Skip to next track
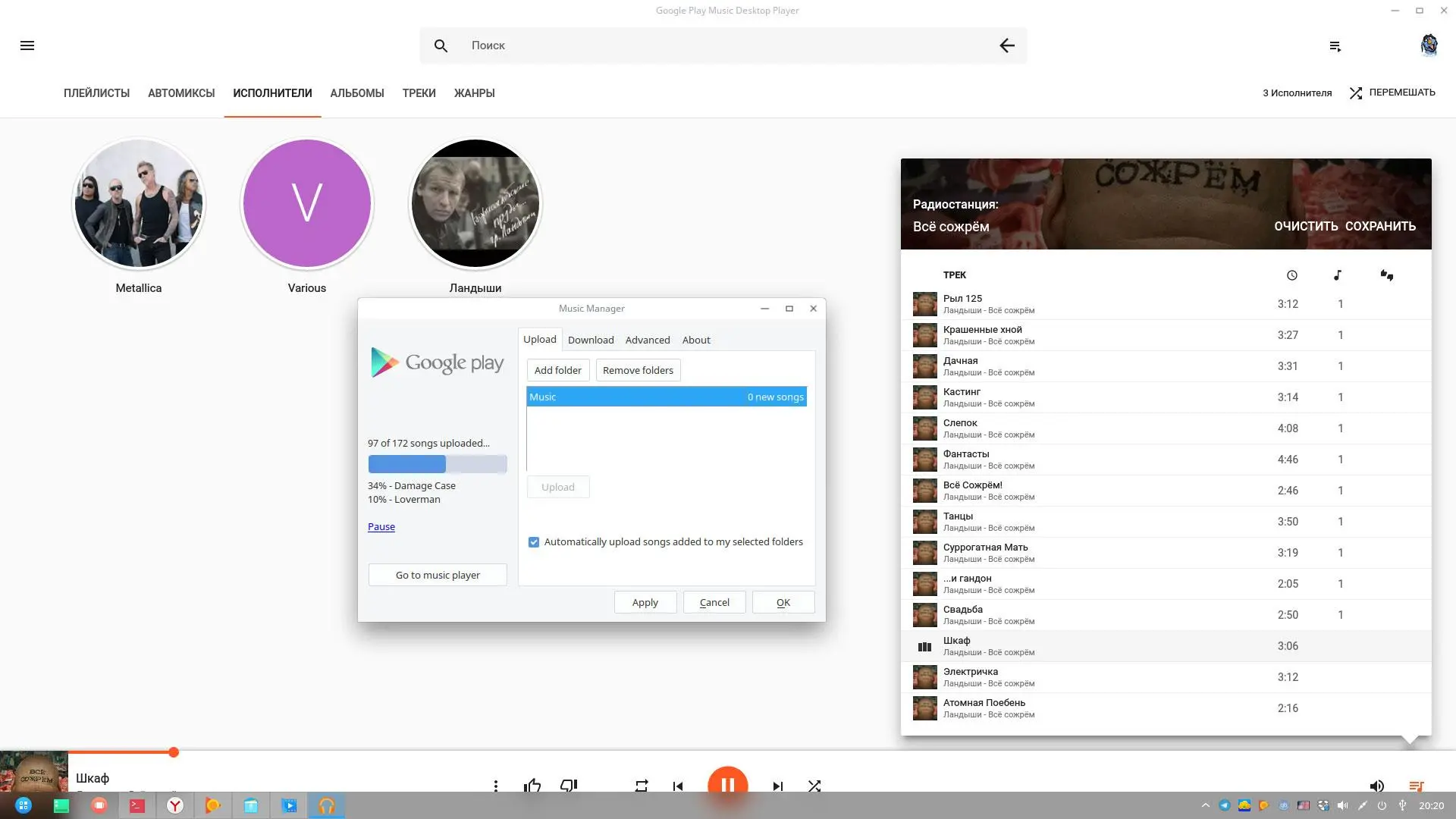 point(777,786)
